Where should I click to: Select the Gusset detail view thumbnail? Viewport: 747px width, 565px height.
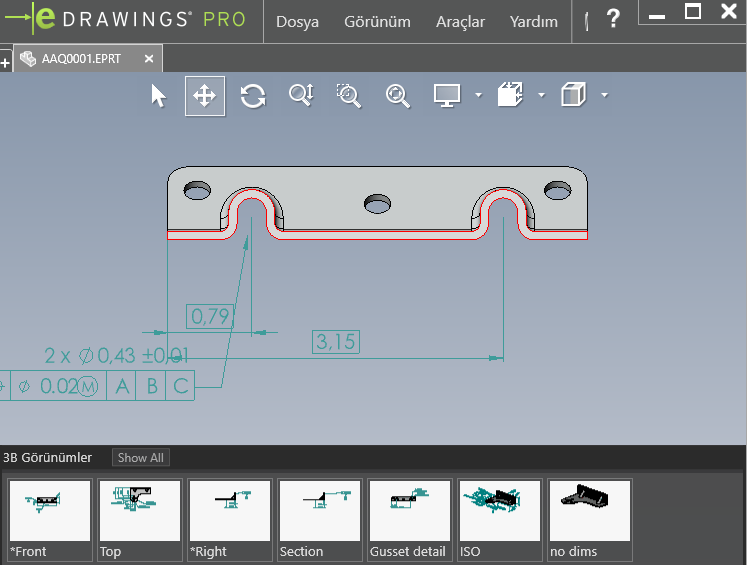[x=410, y=520]
